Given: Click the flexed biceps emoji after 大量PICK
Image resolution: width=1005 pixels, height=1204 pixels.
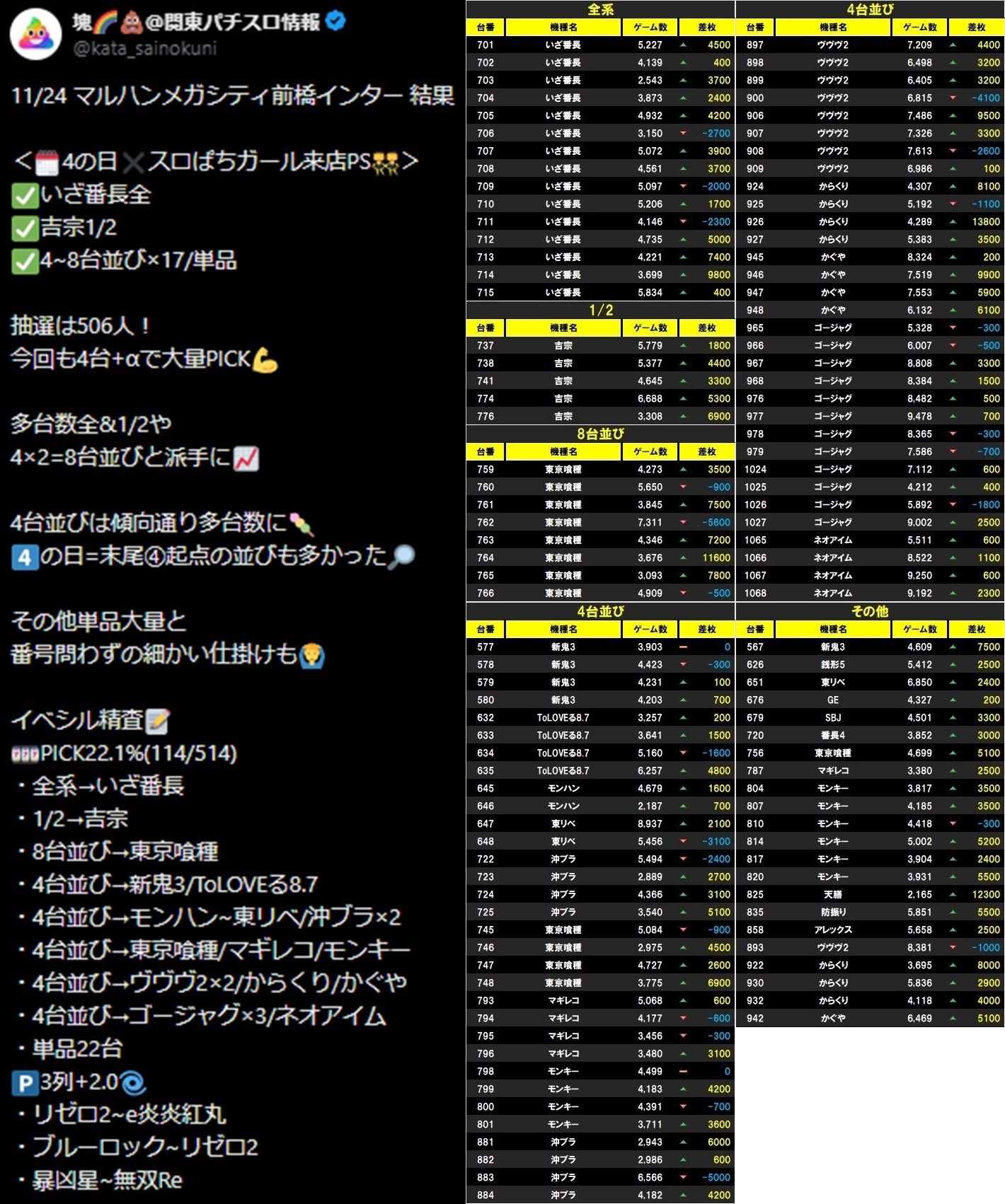Looking at the screenshot, I should coord(265,359).
